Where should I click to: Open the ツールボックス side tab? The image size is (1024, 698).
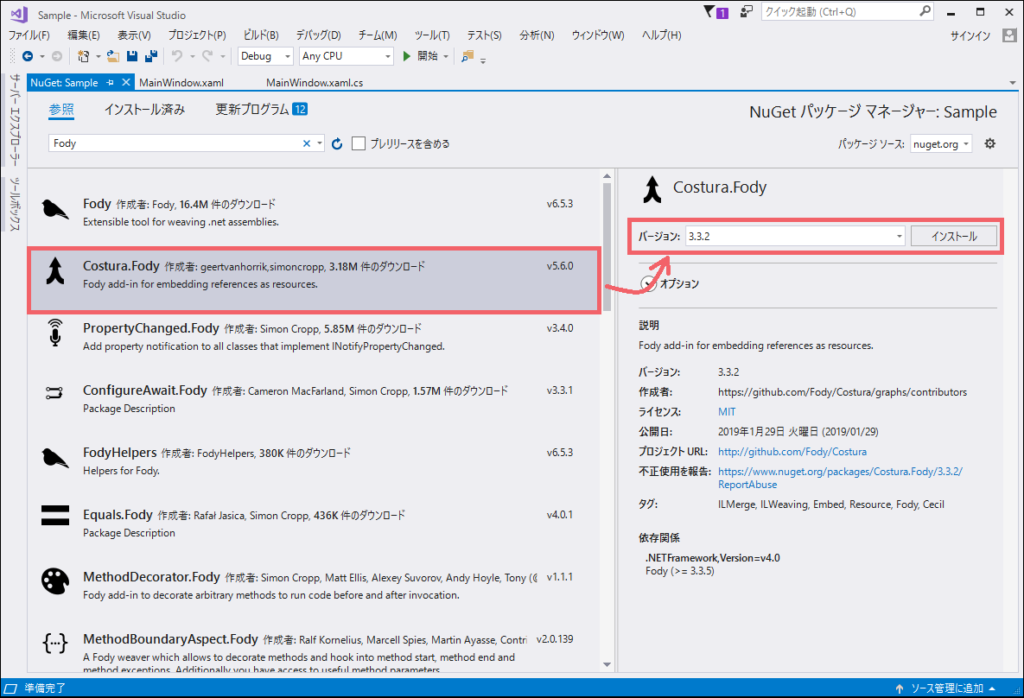click(x=14, y=204)
